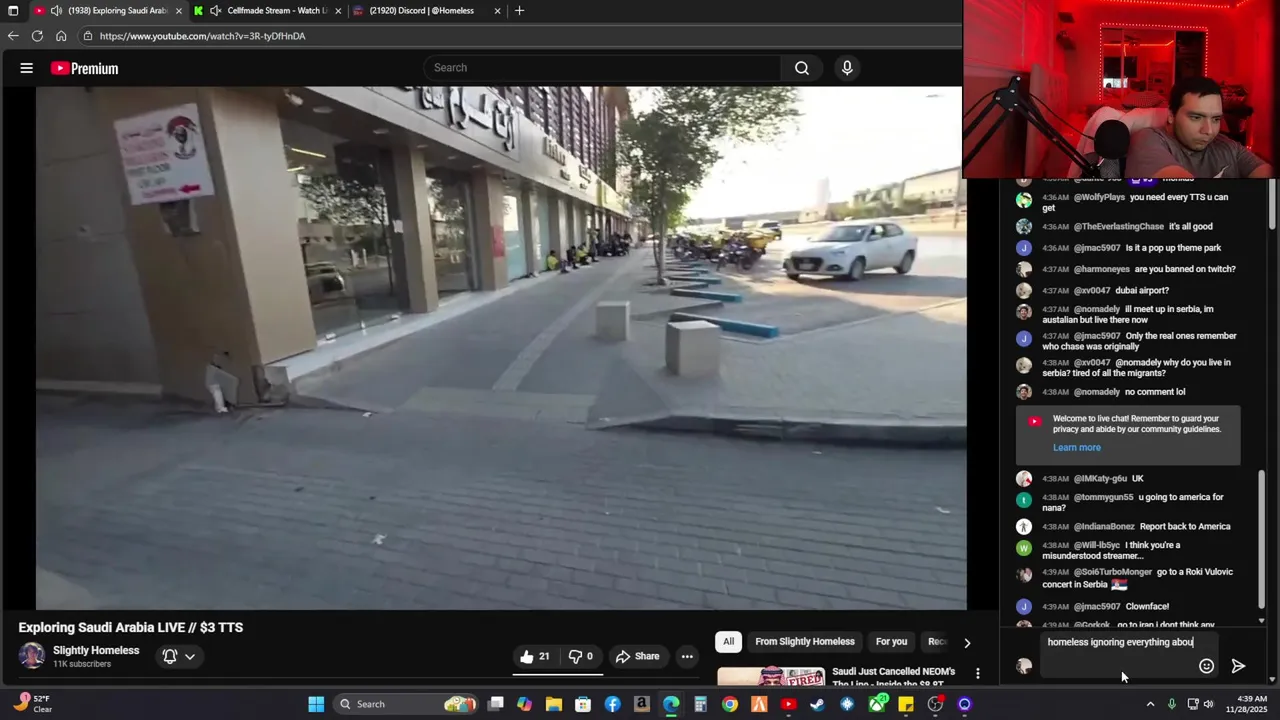Open the Slightly Homeless channel avatar

click(x=32, y=656)
